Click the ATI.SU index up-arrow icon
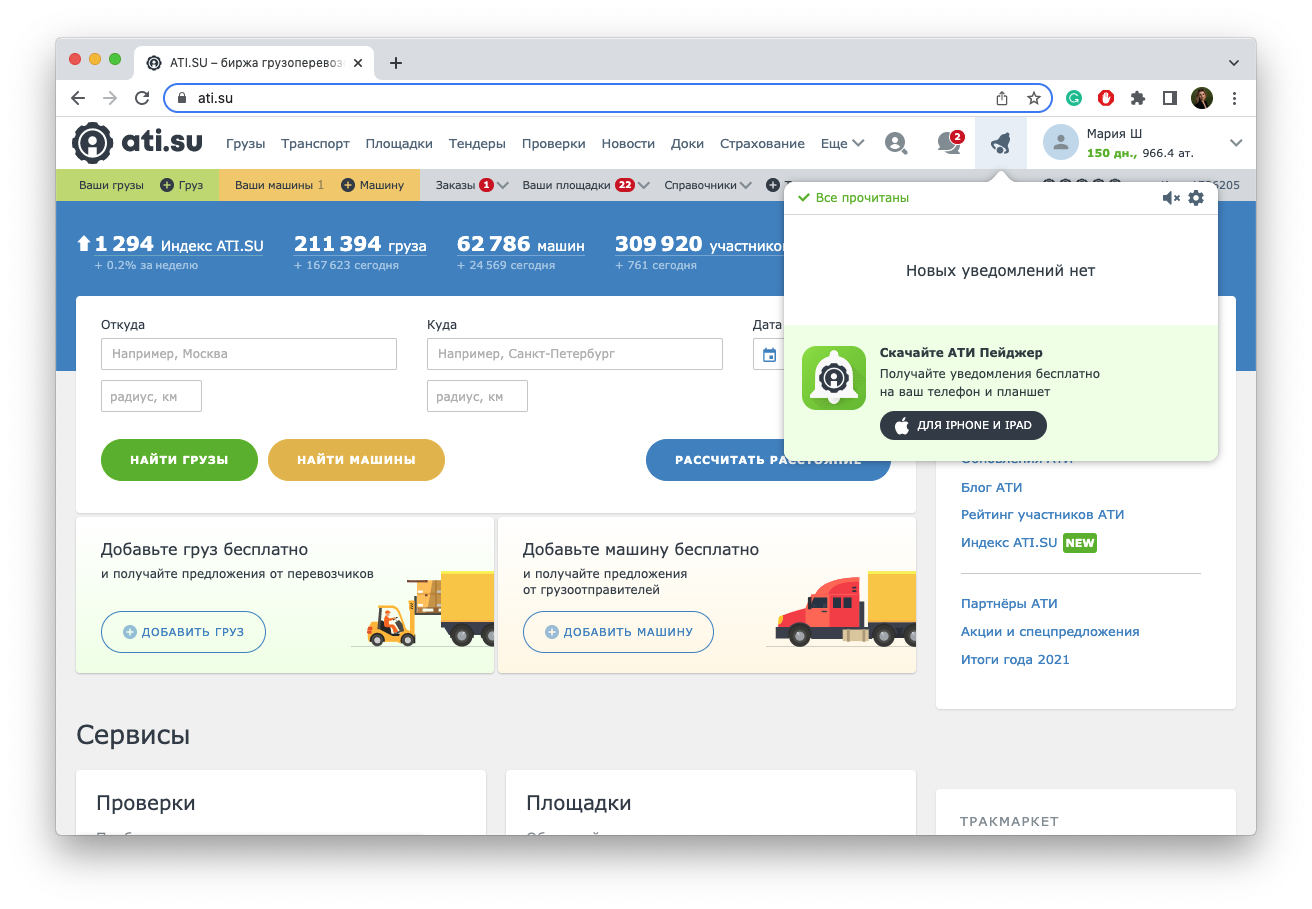 84,243
